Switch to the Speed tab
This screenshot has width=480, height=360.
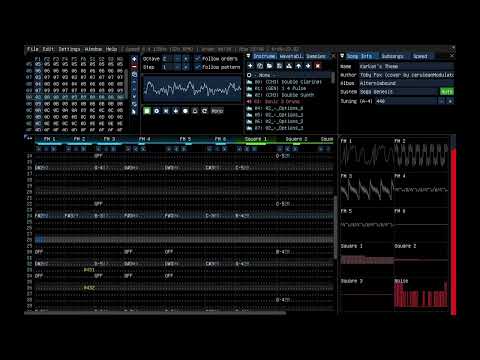(x=420, y=56)
